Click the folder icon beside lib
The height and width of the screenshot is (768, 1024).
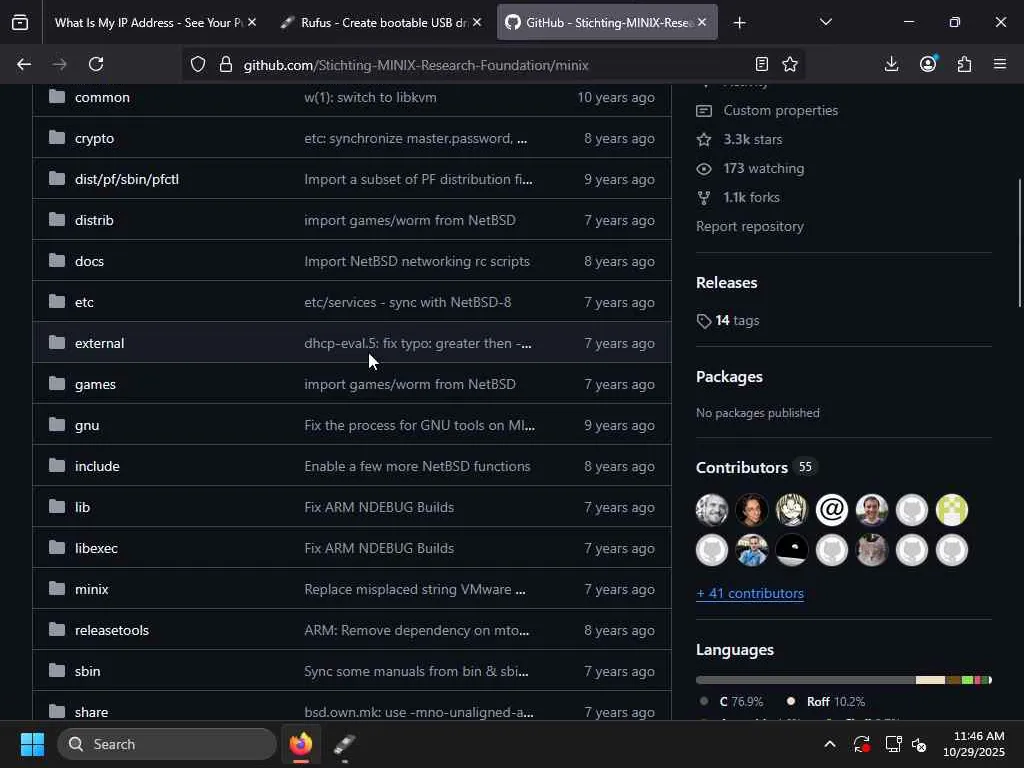click(x=57, y=506)
